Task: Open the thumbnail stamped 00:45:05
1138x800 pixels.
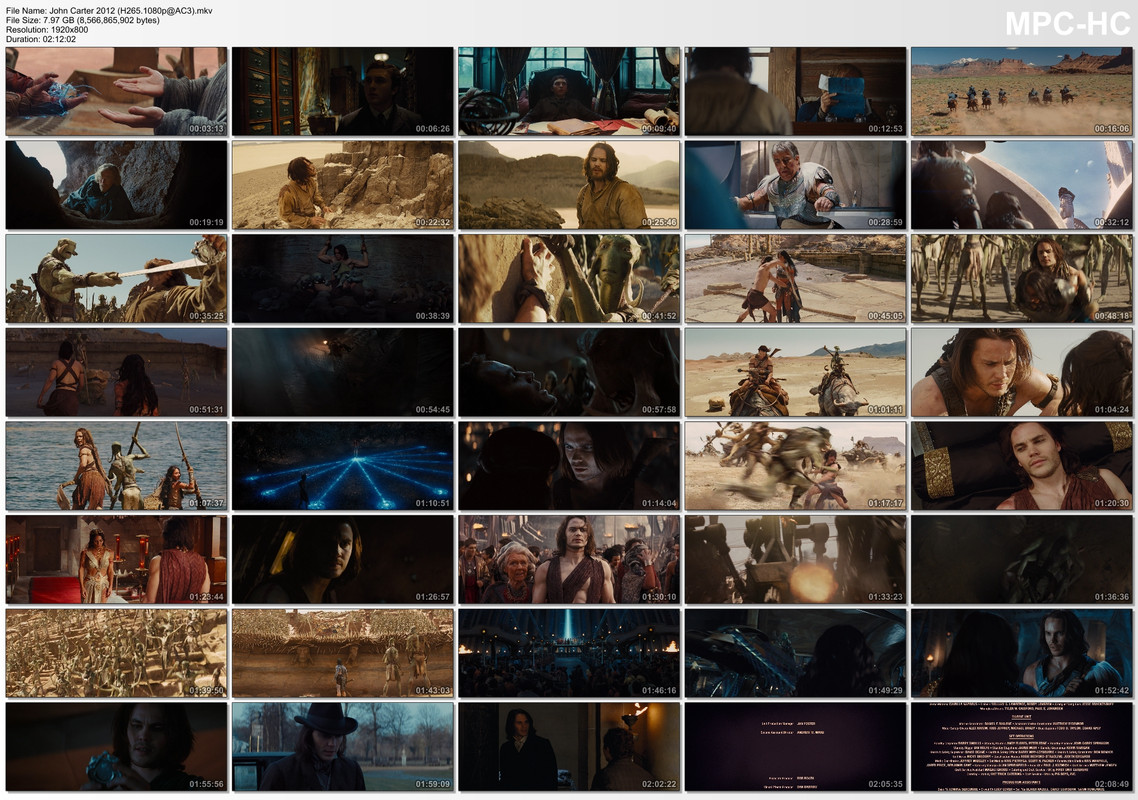Action: tap(795, 279)
